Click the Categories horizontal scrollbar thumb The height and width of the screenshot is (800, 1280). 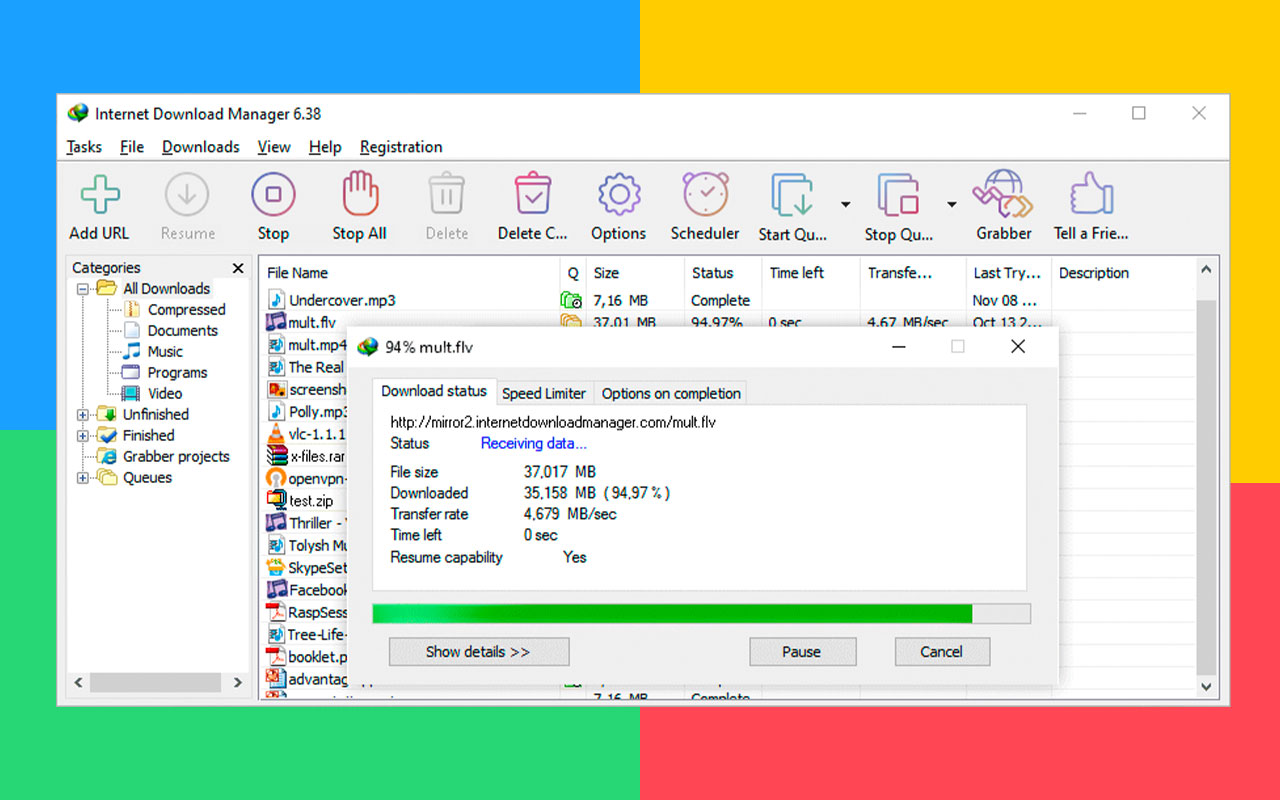click(x=156, y=683)
